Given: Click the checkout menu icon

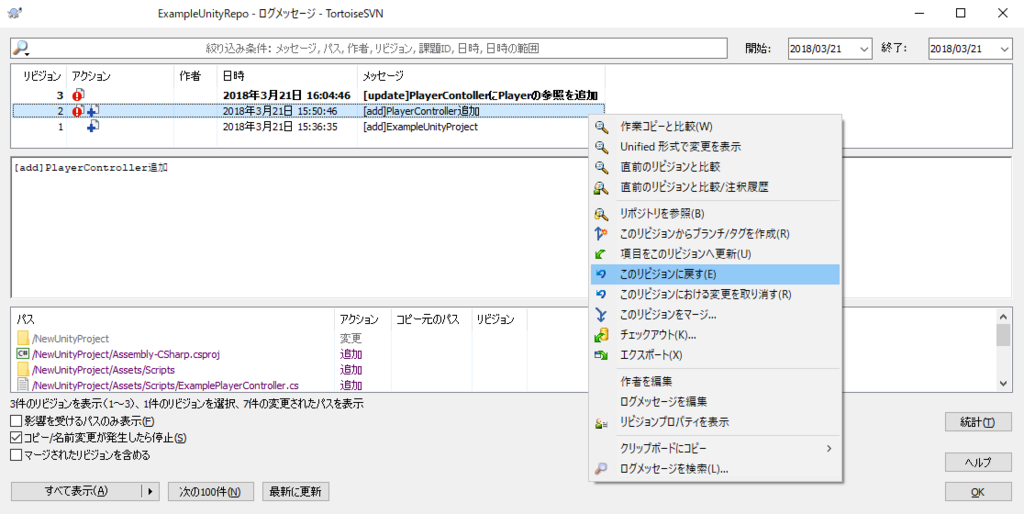Looking at the screenshot, I should point(601,335).
